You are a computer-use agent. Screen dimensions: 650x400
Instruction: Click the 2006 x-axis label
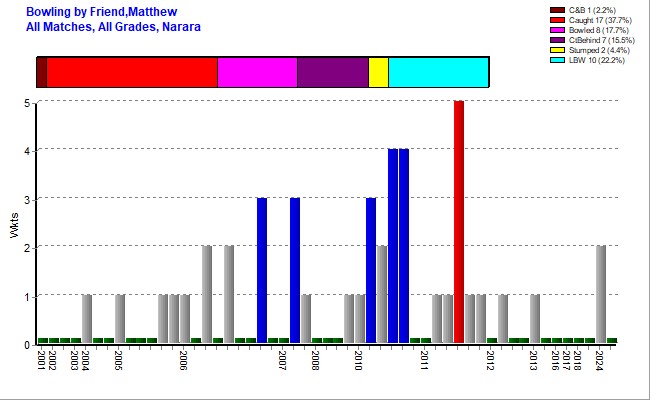184,360
